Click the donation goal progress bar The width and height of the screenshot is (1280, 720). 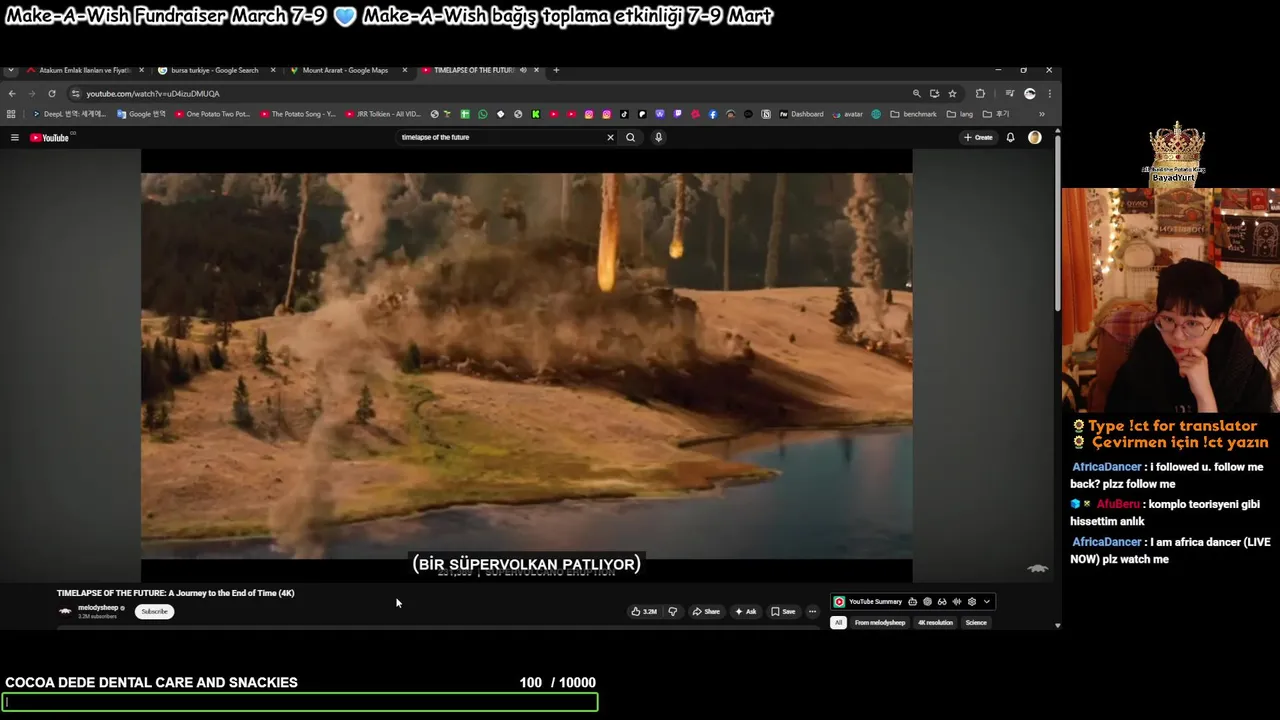[x=300, y=703]
